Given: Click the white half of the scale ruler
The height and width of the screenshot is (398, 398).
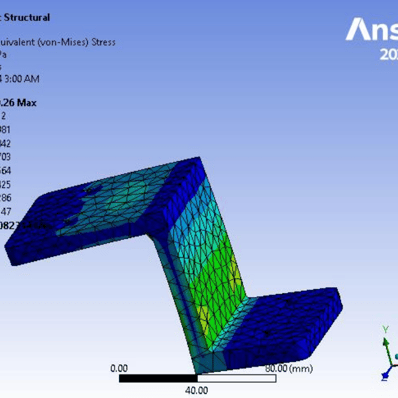Looking at the screenshot, I should pyautogui.click(x=237, y=378).
